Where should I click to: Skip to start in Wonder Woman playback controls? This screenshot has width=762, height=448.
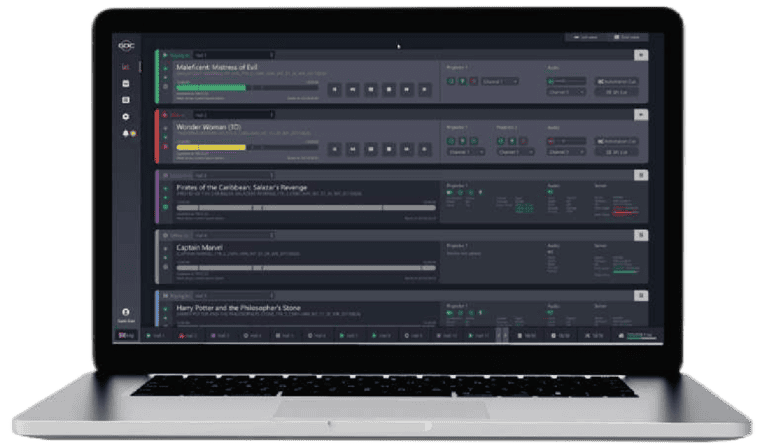click(x=334, y=149)
